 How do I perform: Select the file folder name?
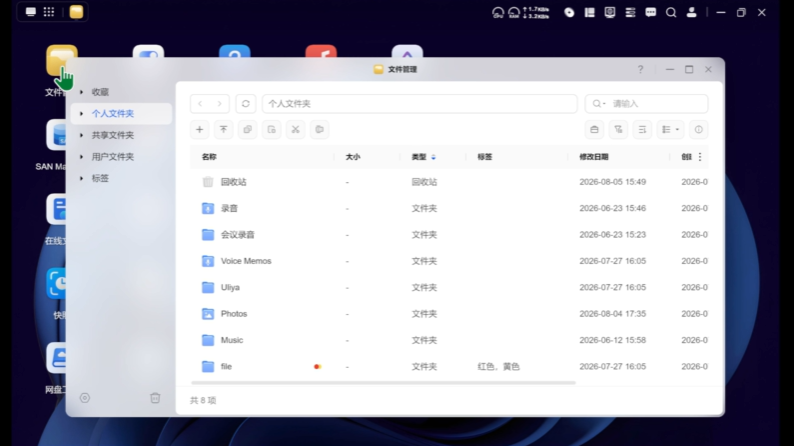click(x=226, y=367)
